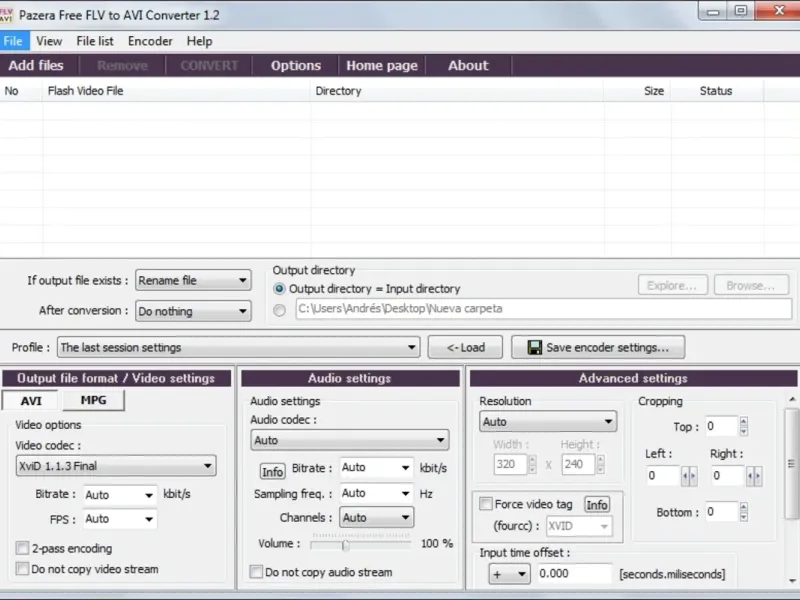
Task: Toggle Do not copy video stream
Action: (22, 569)
